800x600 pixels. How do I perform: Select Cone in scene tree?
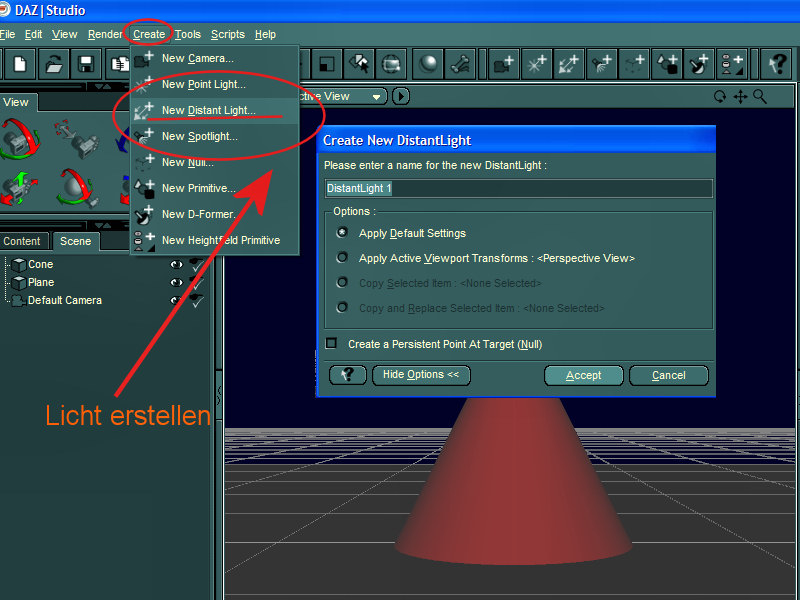coord(40,264)
